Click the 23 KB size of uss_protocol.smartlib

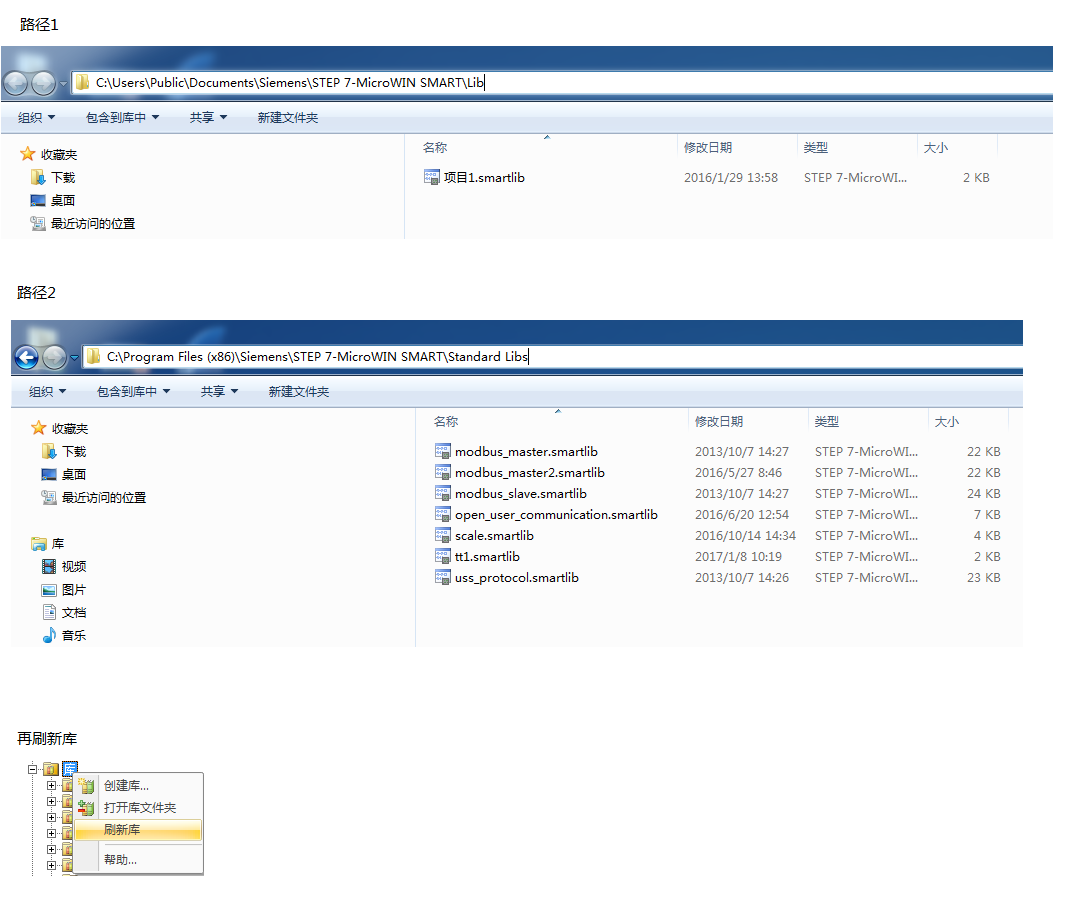click(x=984, y=577)
